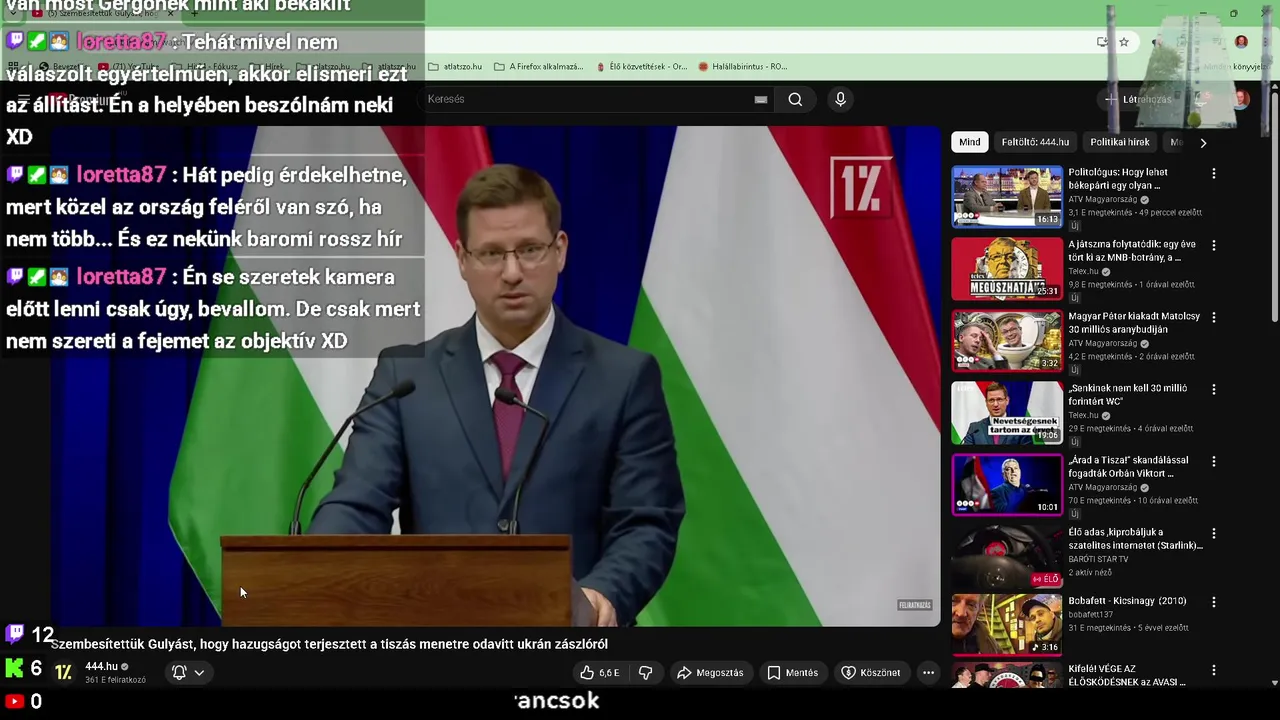
Task: Open the 444.hu channel avatar
Action: coord(63,673)
